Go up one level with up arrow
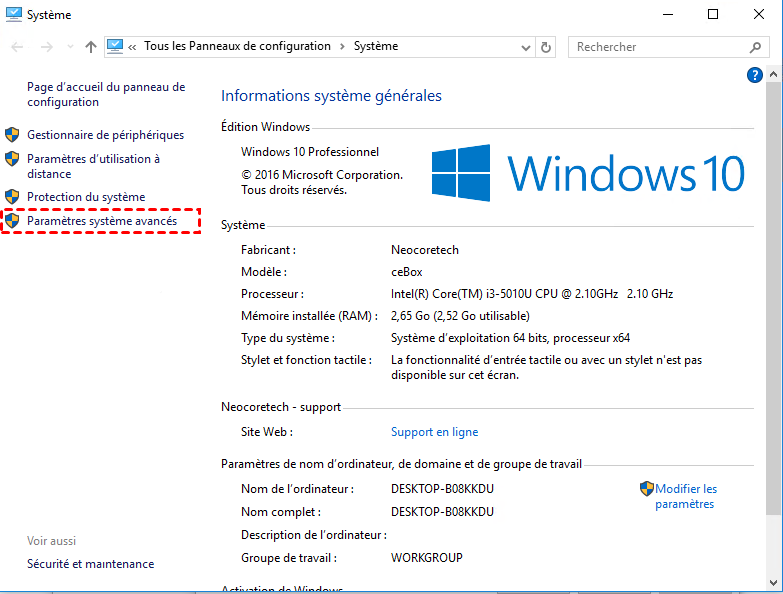The height and width of the screenshot is (594, 783). [90, 47]
